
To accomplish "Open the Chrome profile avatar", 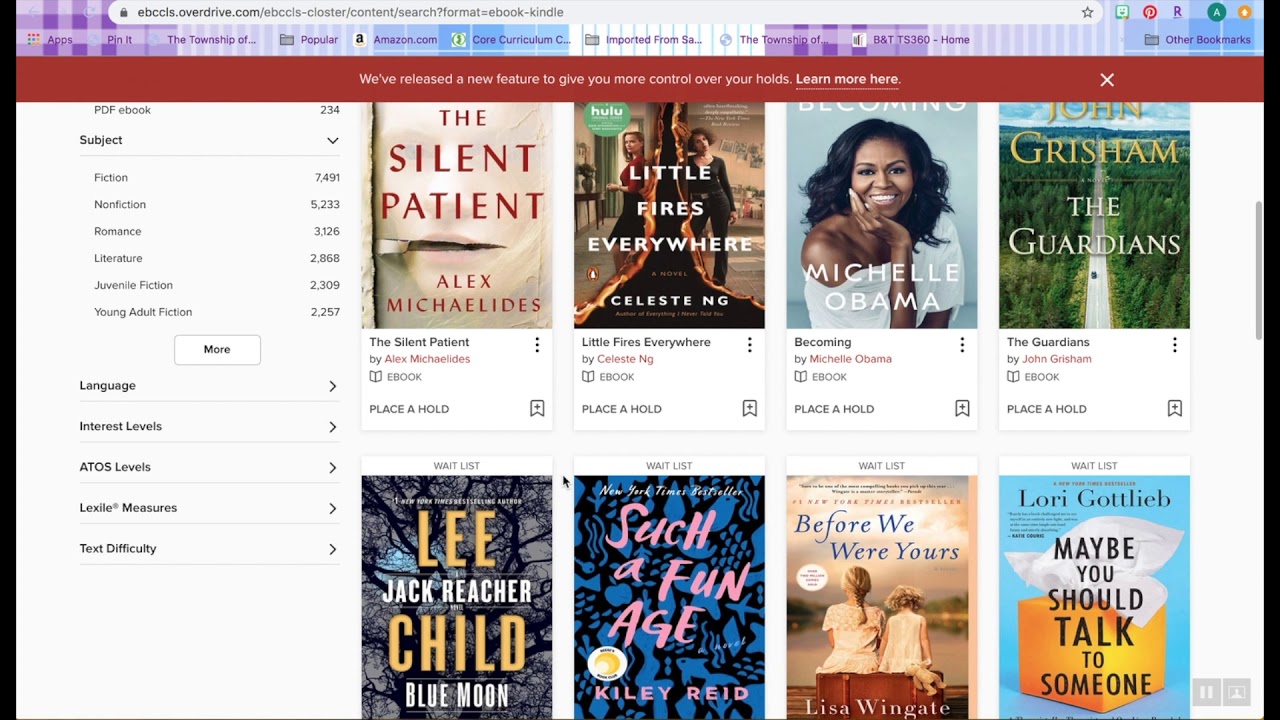I will tap(1216, 12).
